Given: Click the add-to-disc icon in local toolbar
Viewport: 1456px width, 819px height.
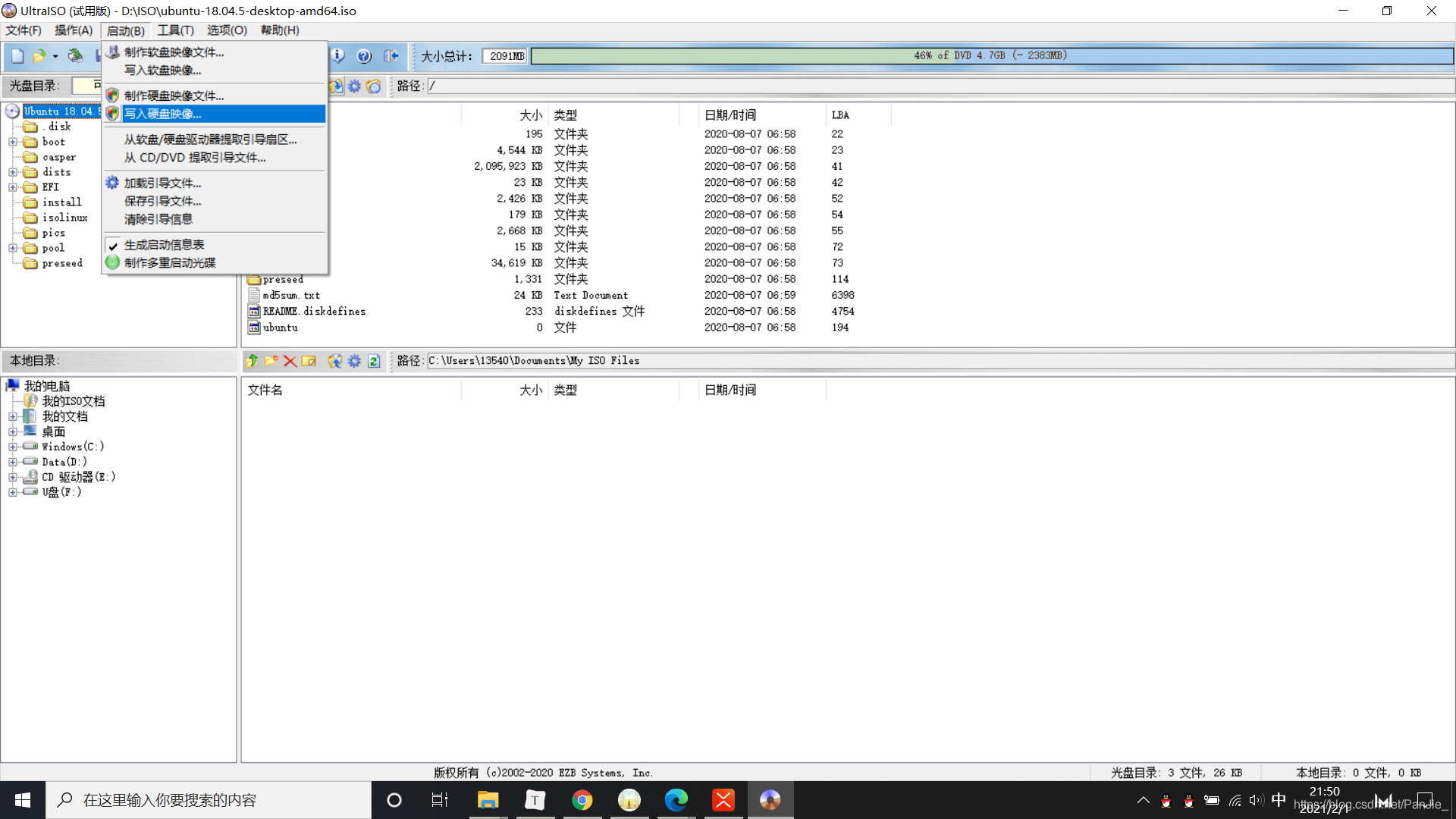Looking at the screenshot, I should (x=335, y=361).
